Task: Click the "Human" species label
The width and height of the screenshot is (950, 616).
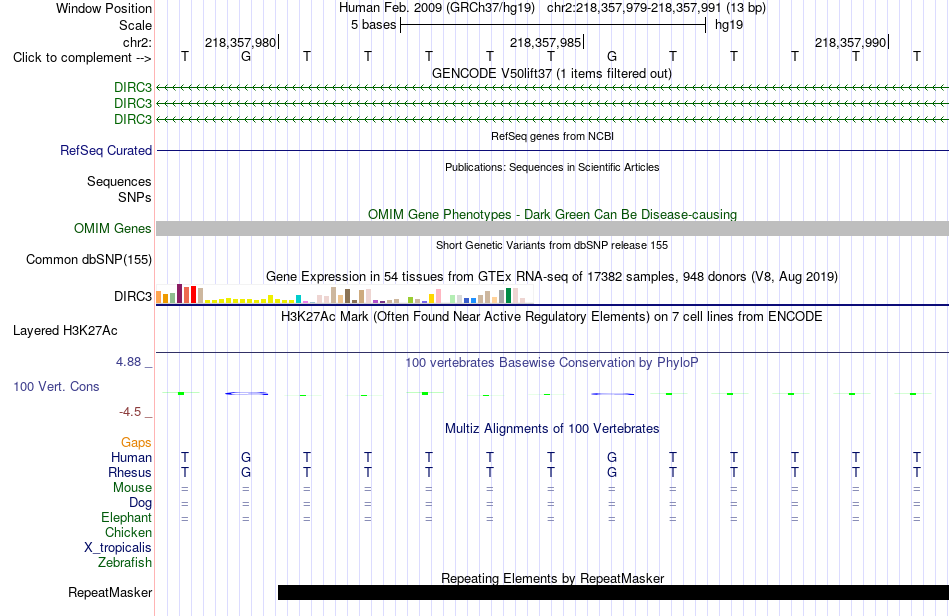Action: pyautogui.click(x=131, y=457)
